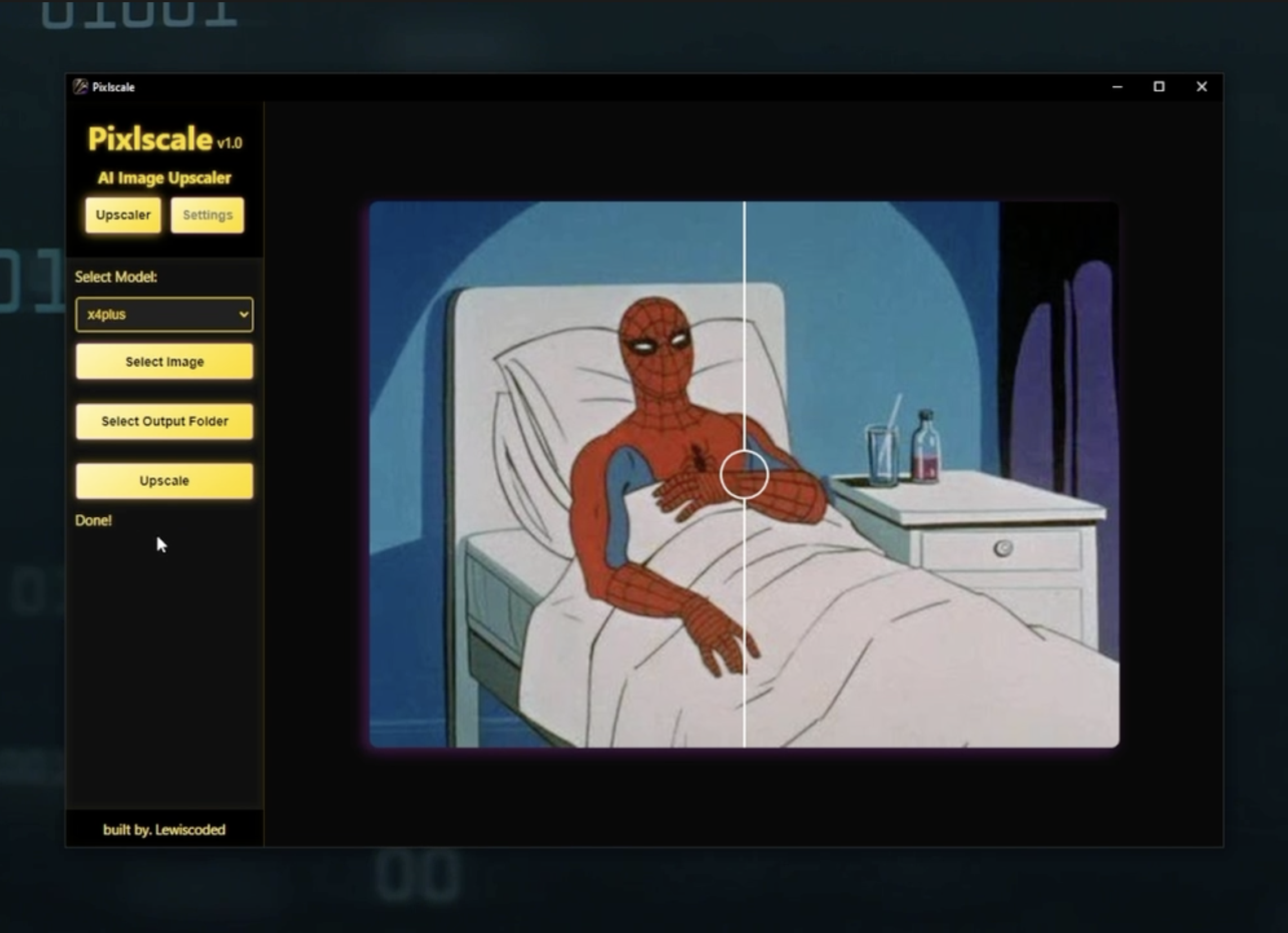Viewport: 1288px width, 933px height.
Task: Click the Pixlscale v1.0 logo heading
Action: pos(165,139)
